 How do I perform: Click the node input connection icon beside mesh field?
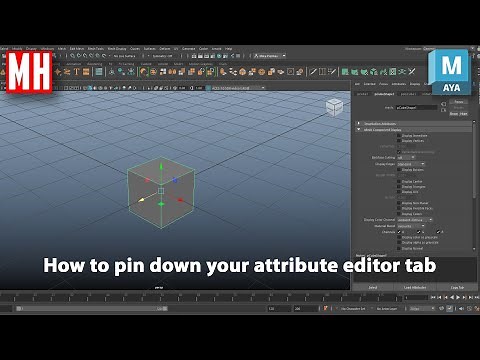tap(443, 104)
